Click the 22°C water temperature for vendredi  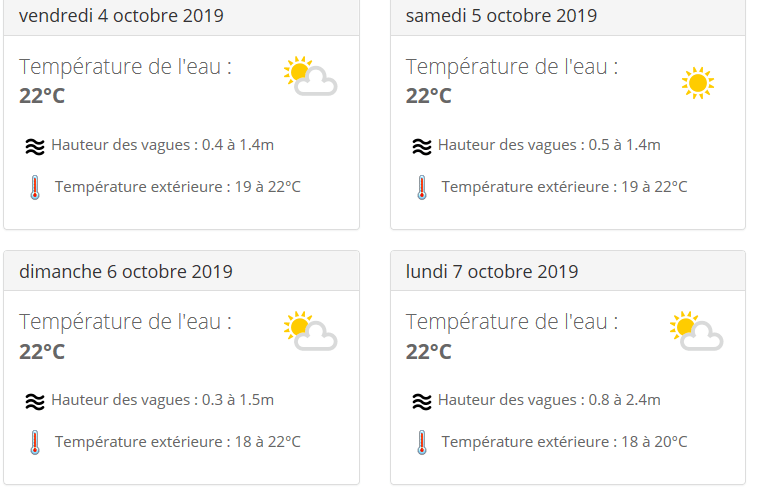click(x=42, y=96)
